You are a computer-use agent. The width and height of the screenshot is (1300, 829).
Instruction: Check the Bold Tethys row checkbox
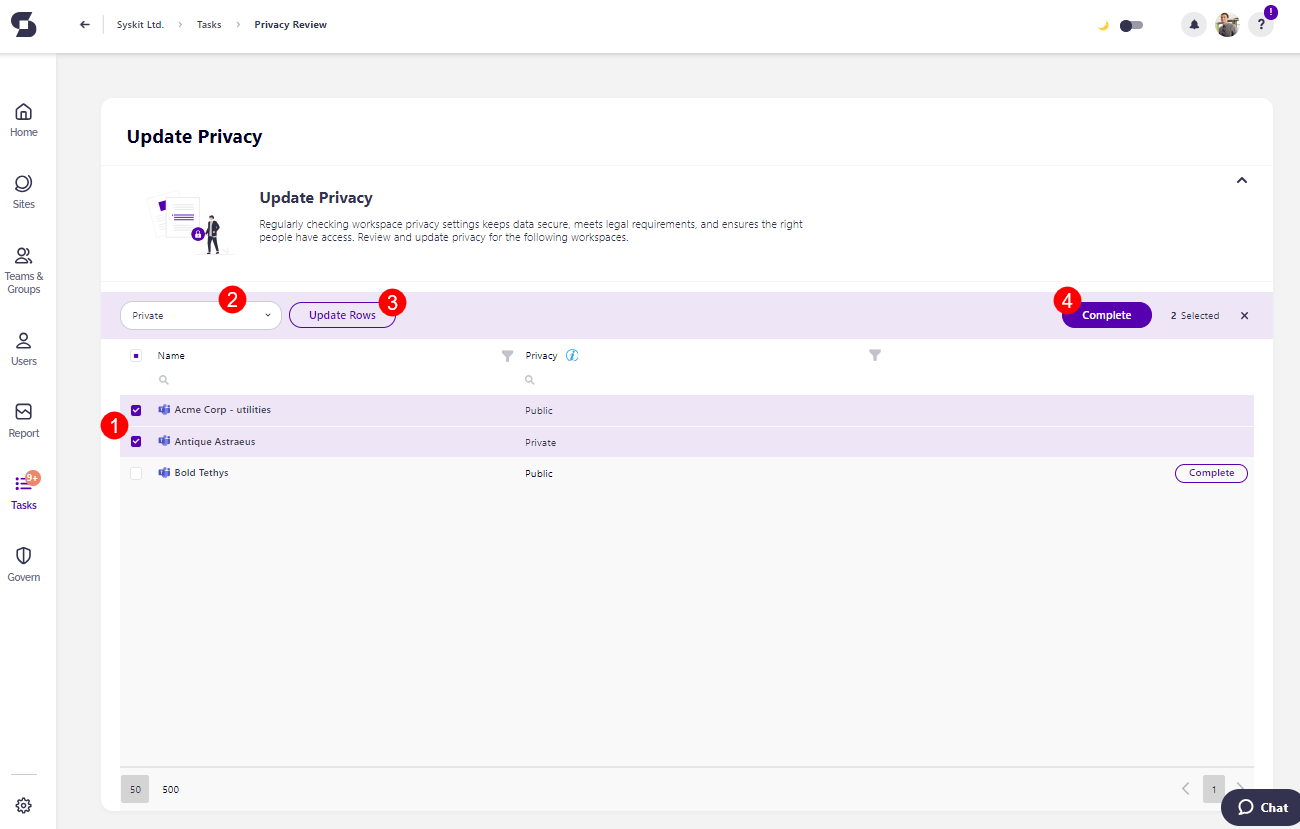click(136, 472)
